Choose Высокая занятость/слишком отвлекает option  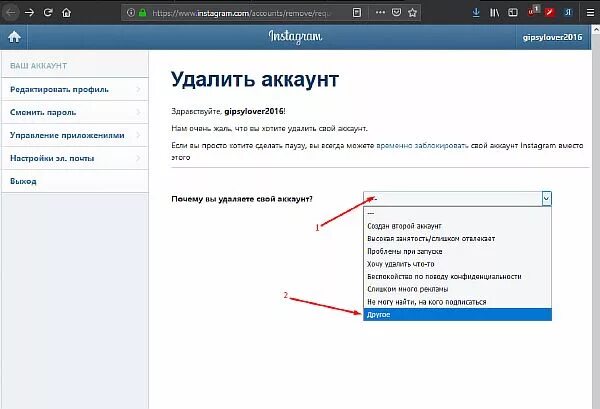(457, 239)
